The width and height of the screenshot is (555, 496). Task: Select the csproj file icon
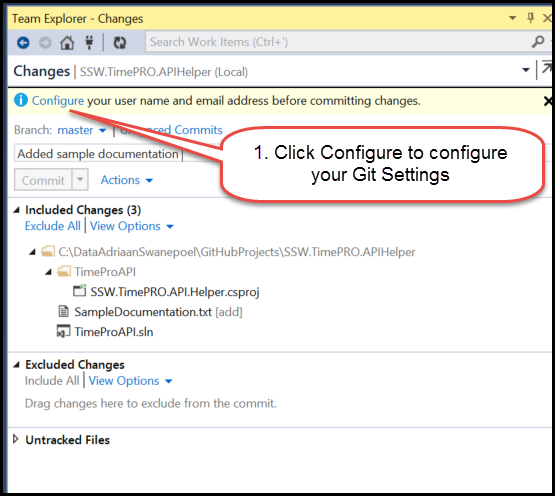(80, 291)
